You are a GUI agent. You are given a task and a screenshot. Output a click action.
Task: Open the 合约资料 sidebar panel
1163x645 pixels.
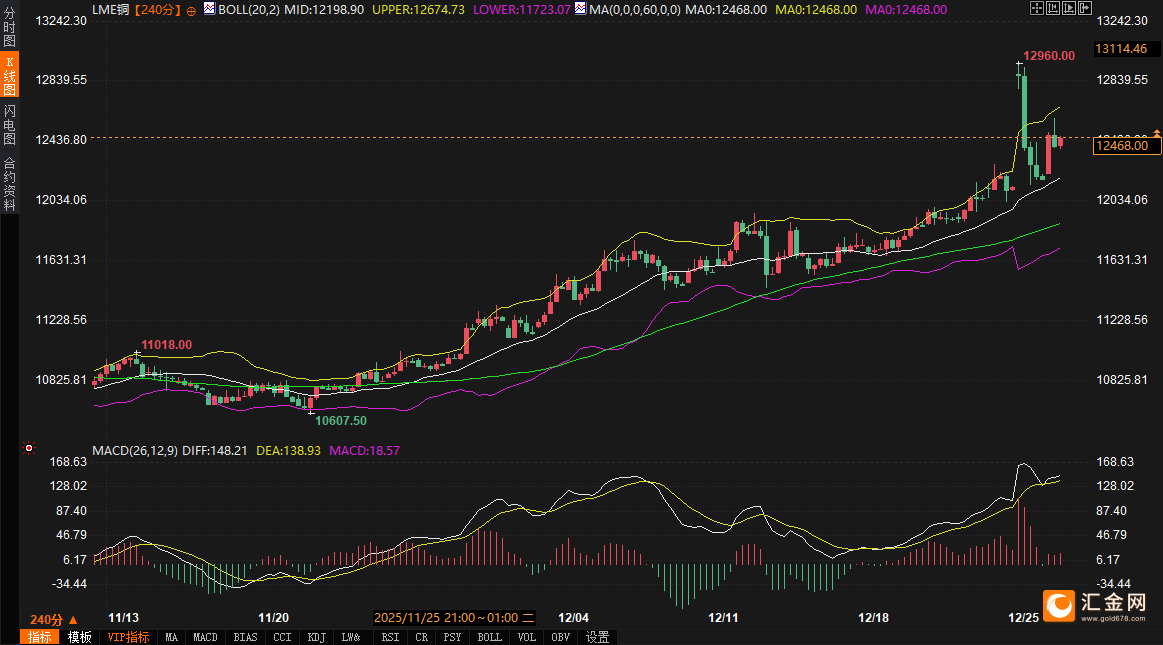tap(9, 184)
